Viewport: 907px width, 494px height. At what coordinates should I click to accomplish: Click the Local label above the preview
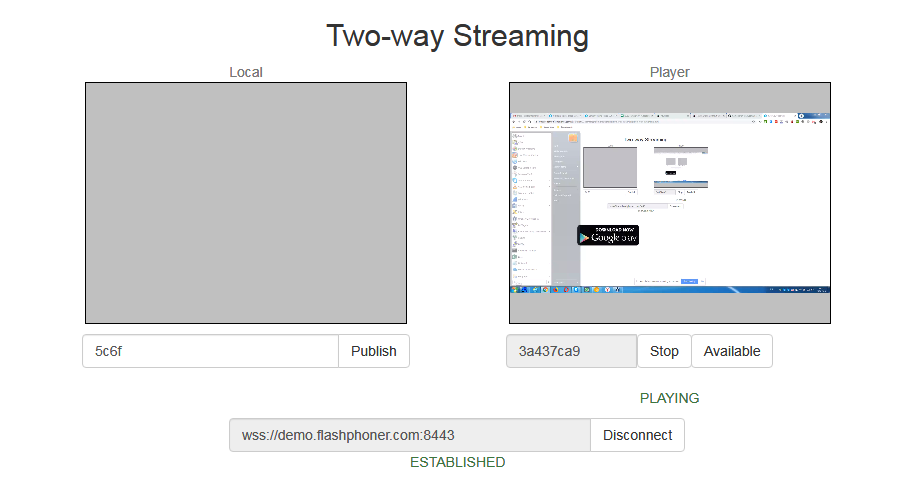(246, 72)
